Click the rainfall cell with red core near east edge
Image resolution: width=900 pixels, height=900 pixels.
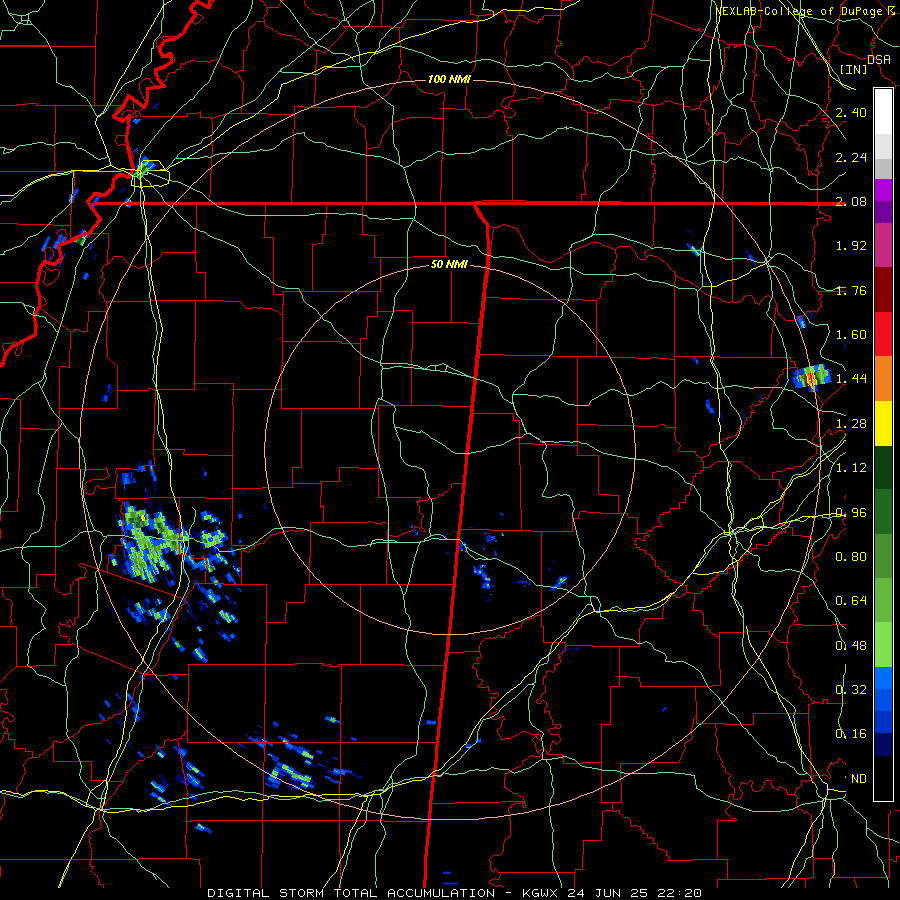(811, 378)
